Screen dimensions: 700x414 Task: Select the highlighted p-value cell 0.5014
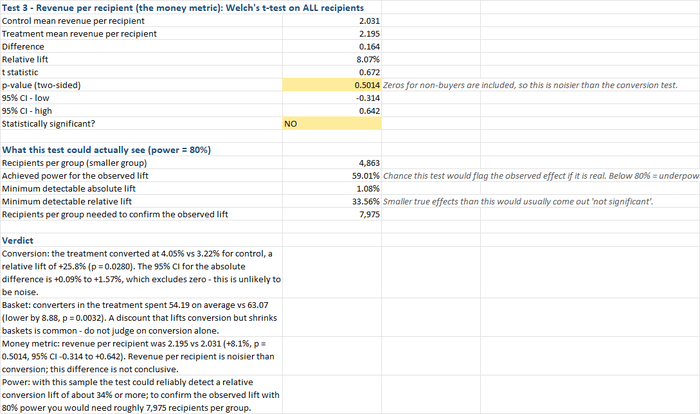[332, 85]
